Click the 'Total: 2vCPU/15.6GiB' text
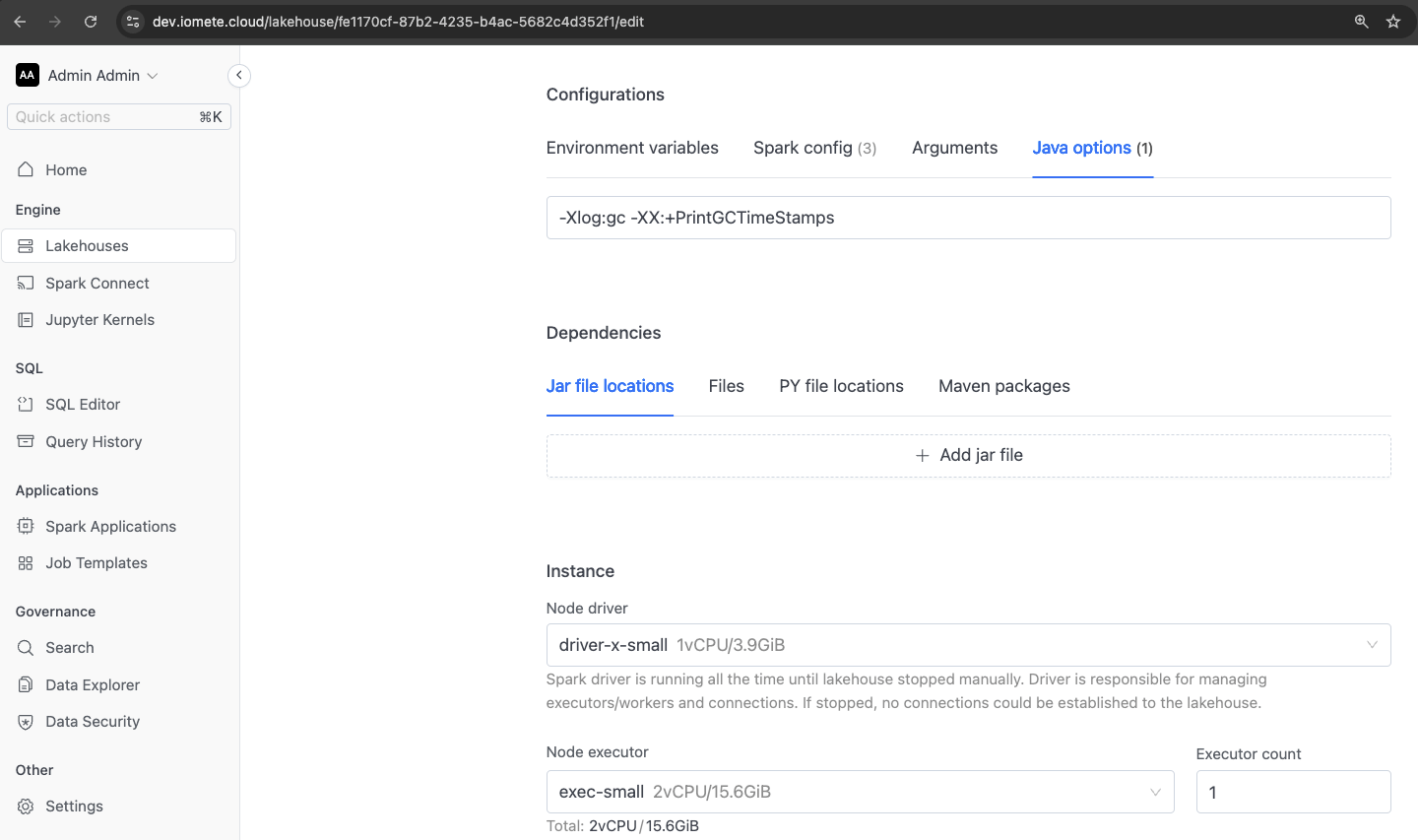Image resolution: width=1418 pixels, height=840 pixels. [622, 826]
